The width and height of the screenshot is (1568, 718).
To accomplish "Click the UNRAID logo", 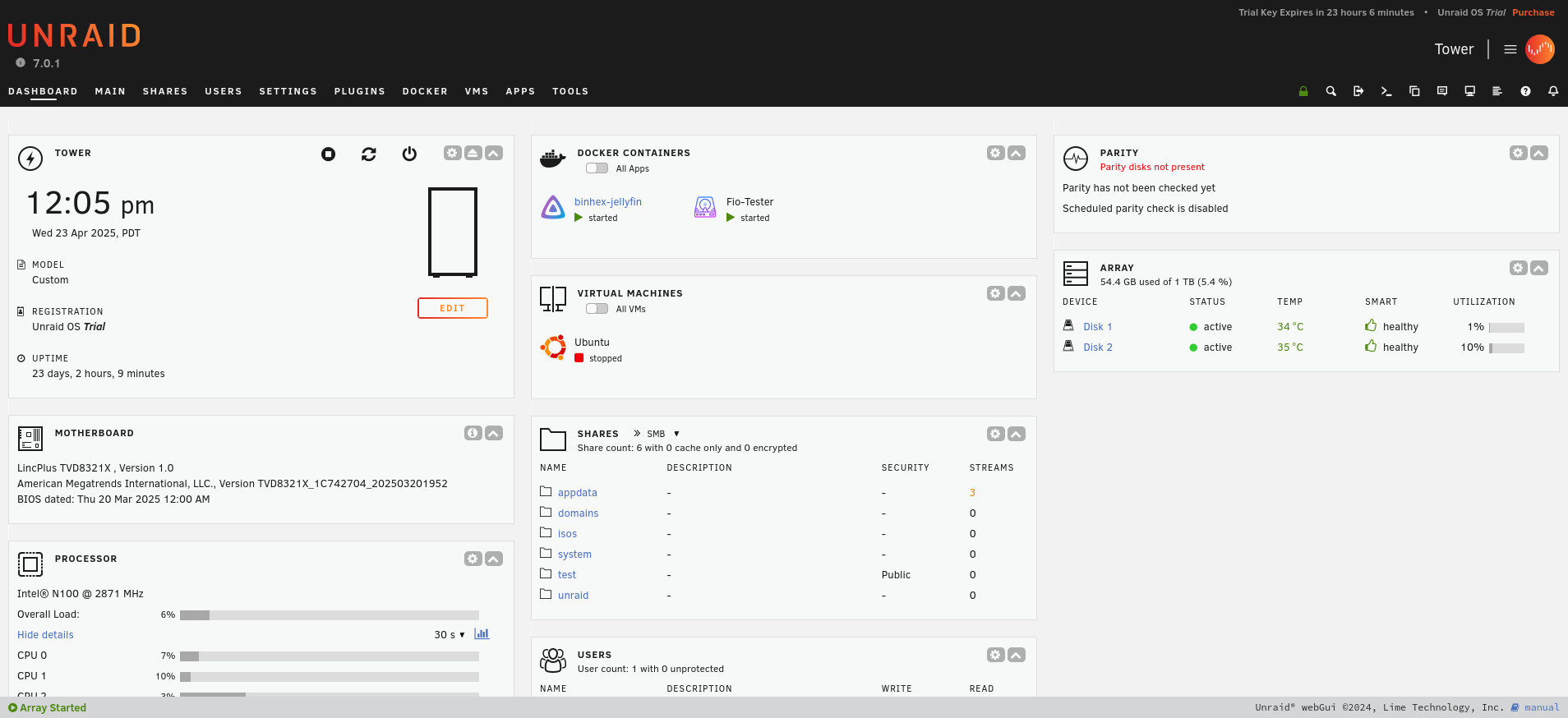I will coord(75,35).
